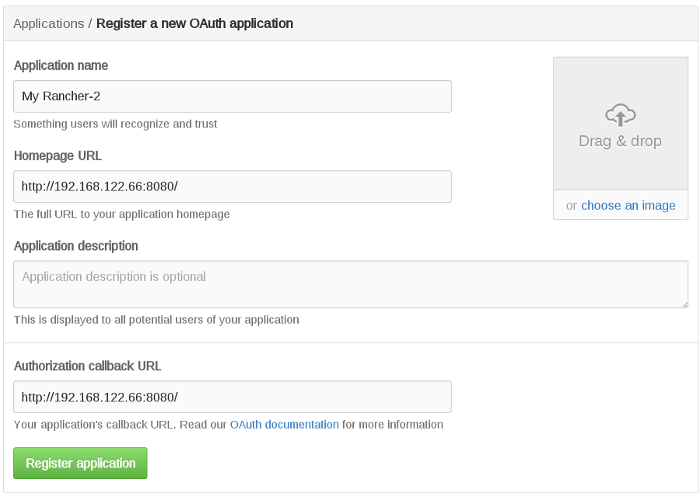Screen dimensions: 700x497
Task: Focus the Authorization callback URL input
Action: (x=232, y=397)
